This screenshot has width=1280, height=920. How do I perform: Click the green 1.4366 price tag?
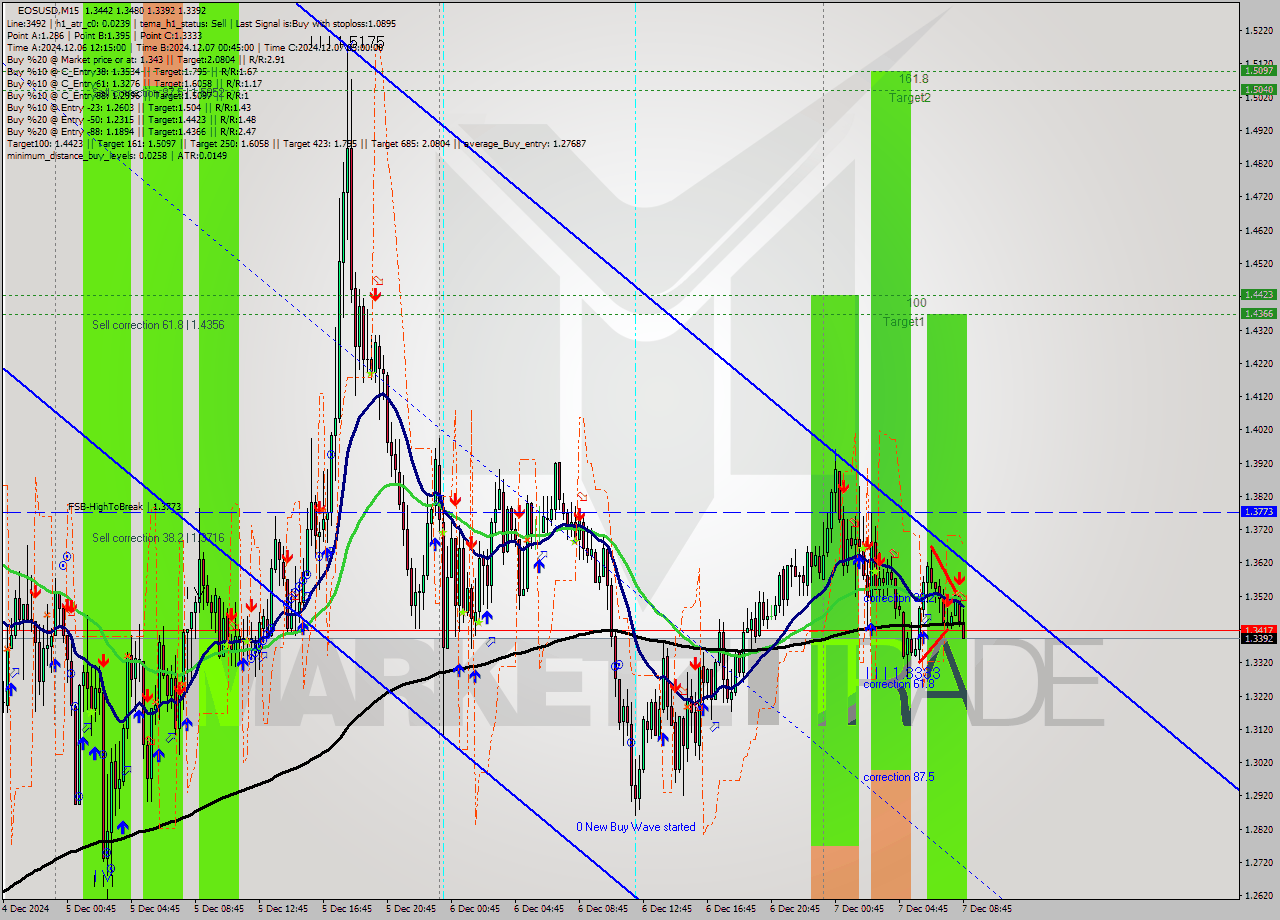1258,313
